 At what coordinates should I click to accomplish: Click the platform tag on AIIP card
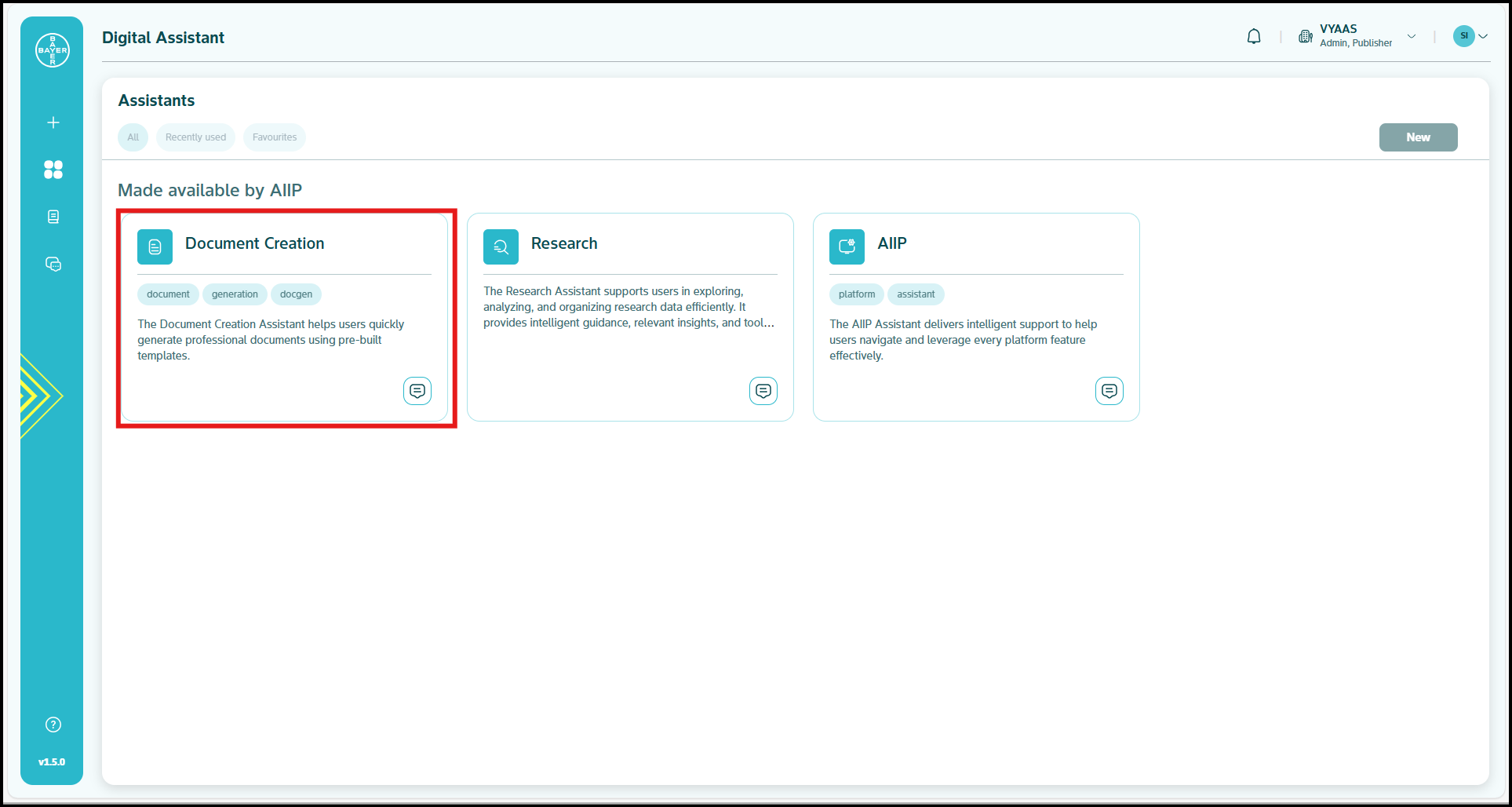(856, 294)
